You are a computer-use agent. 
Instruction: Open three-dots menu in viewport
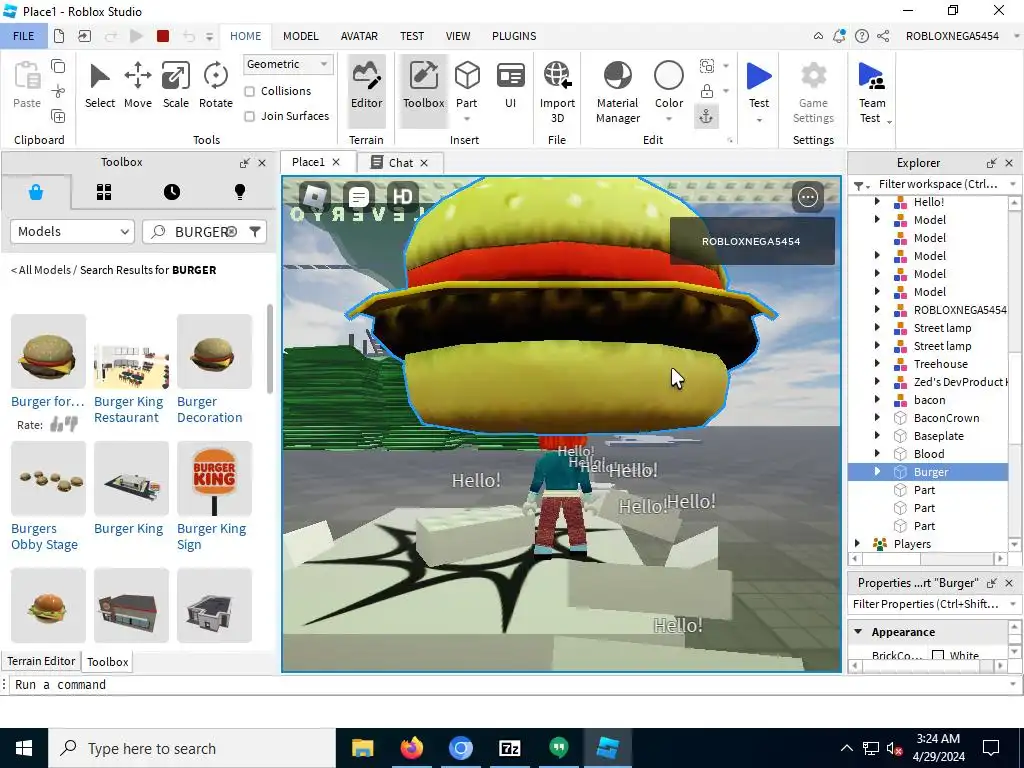click(x=808, y=197)
